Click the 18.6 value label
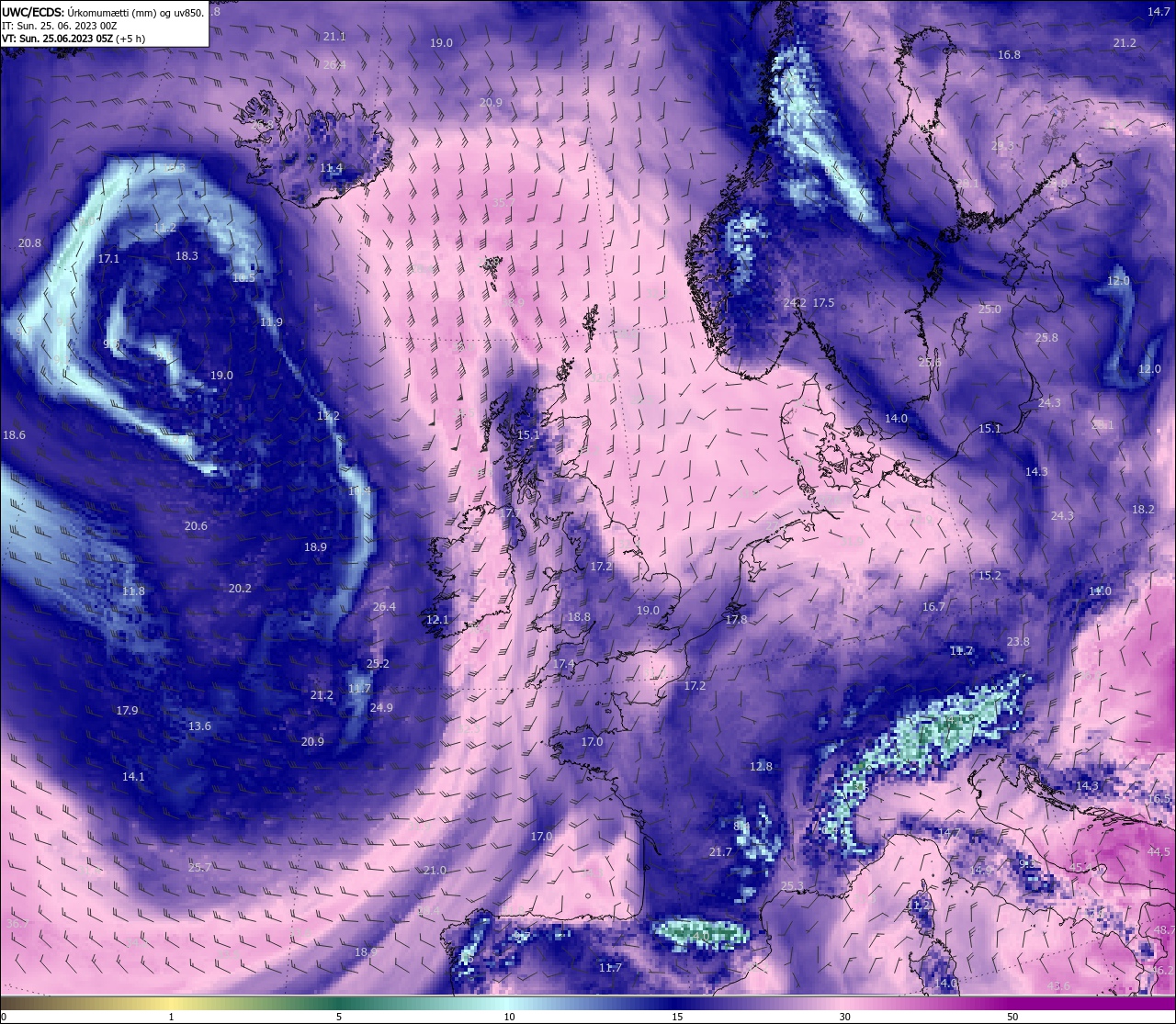 [x=14, y=435]
